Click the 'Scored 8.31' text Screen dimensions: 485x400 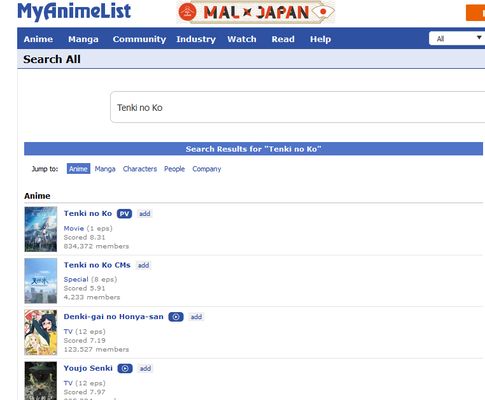click(84, 237)
